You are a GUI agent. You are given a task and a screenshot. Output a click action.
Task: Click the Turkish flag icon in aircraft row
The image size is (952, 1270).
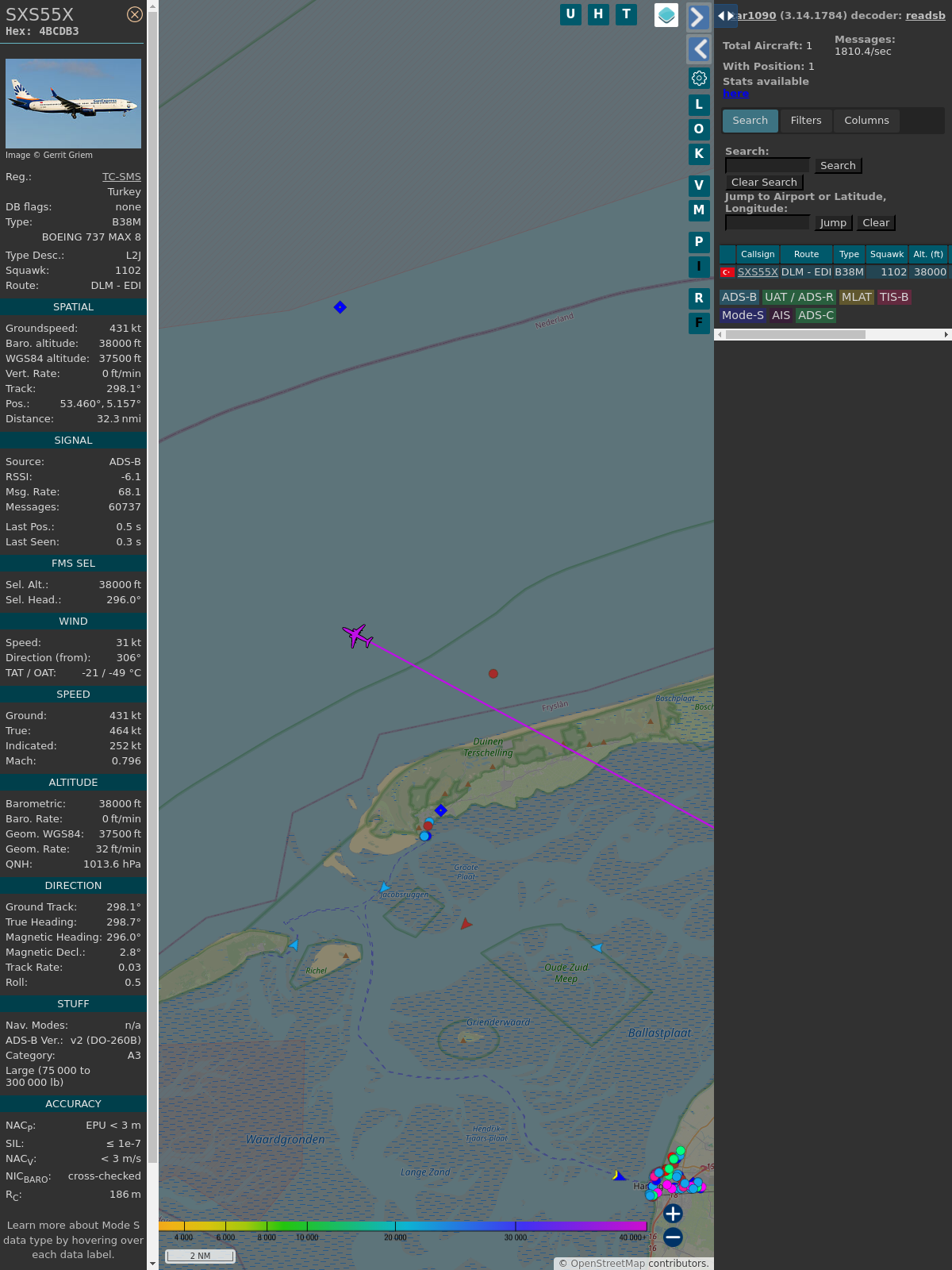[x=727, y=272]
